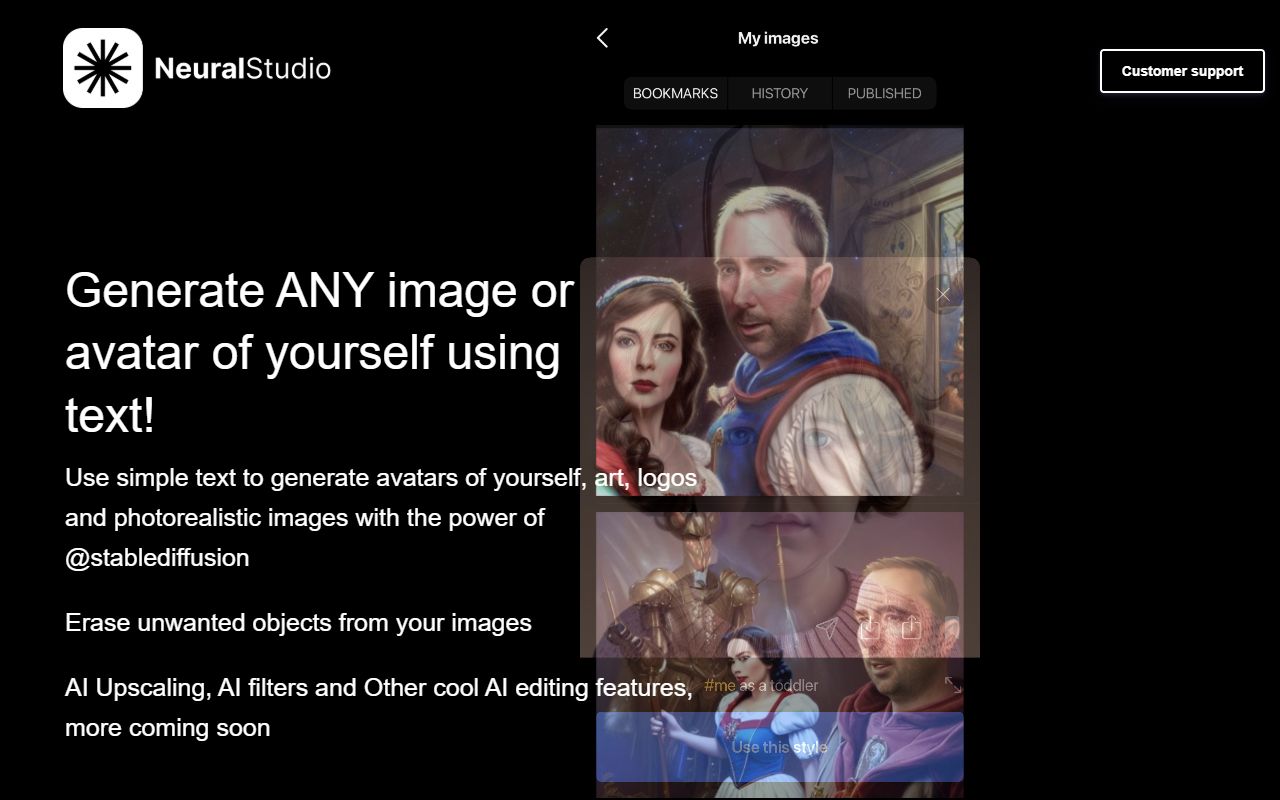Select the paper-plane send icon

coord(826,628)
